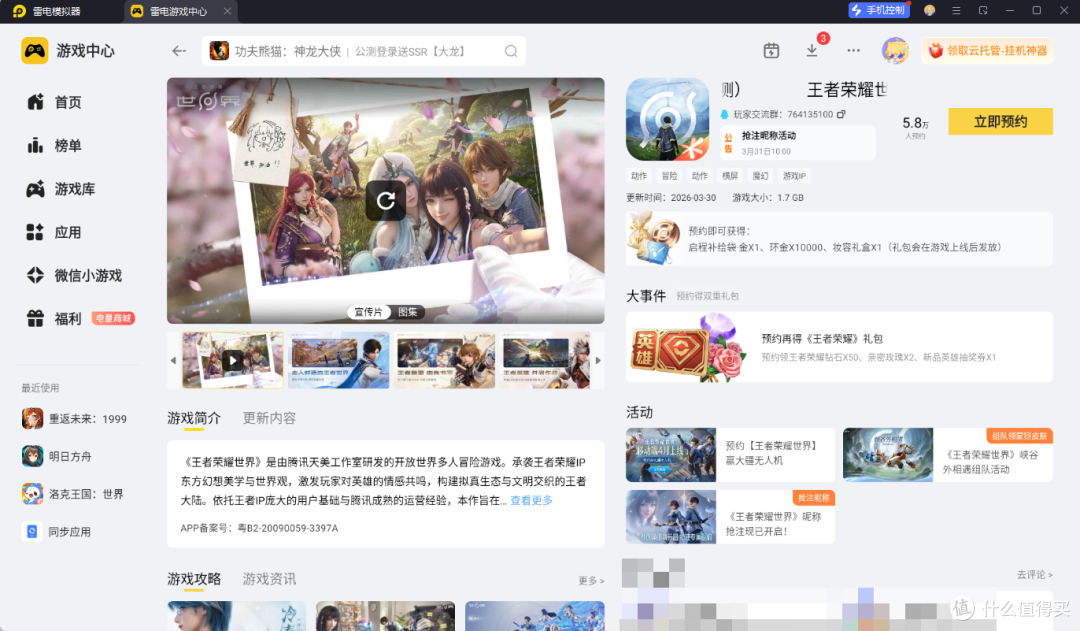
Task: Go back with the left arrow
Action: click(x=179, y=51)
